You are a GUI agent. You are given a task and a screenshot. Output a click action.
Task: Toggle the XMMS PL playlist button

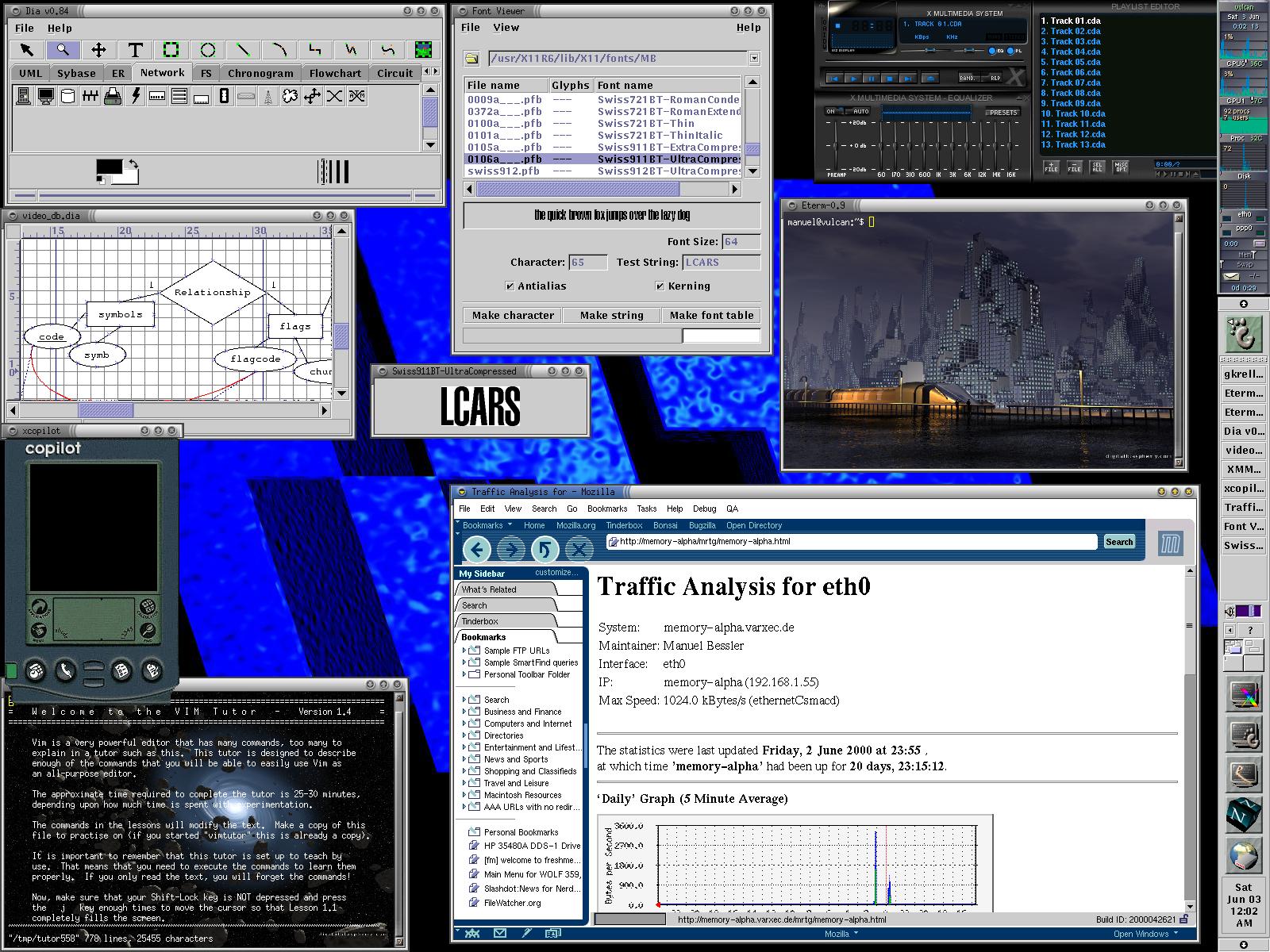tap(1015, 51)
